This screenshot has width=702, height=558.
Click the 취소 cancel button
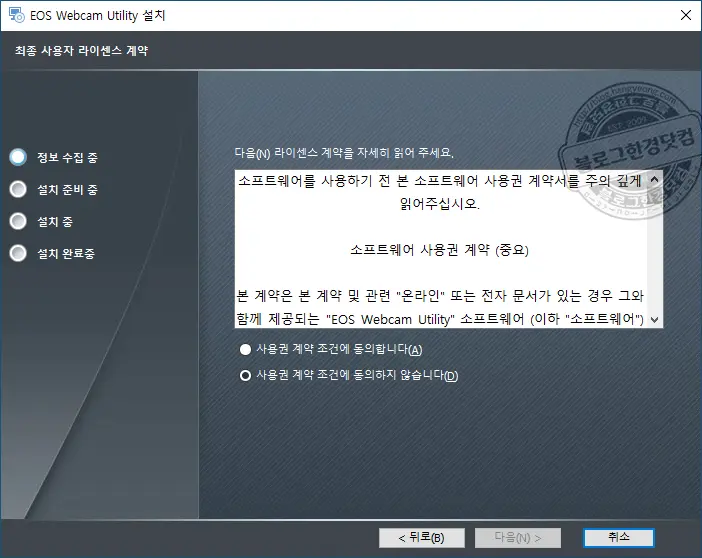click(x=619, y=537)
